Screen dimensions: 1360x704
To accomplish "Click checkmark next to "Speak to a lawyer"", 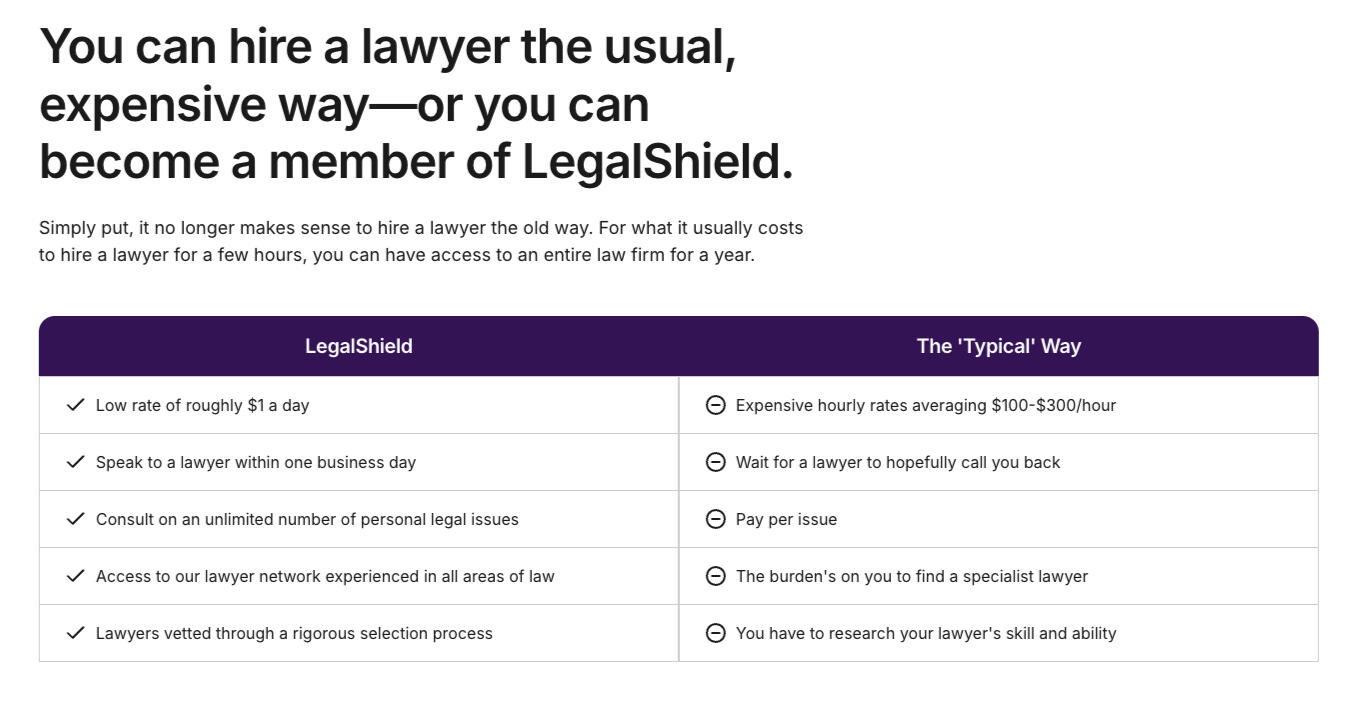I will pos(75,462).
